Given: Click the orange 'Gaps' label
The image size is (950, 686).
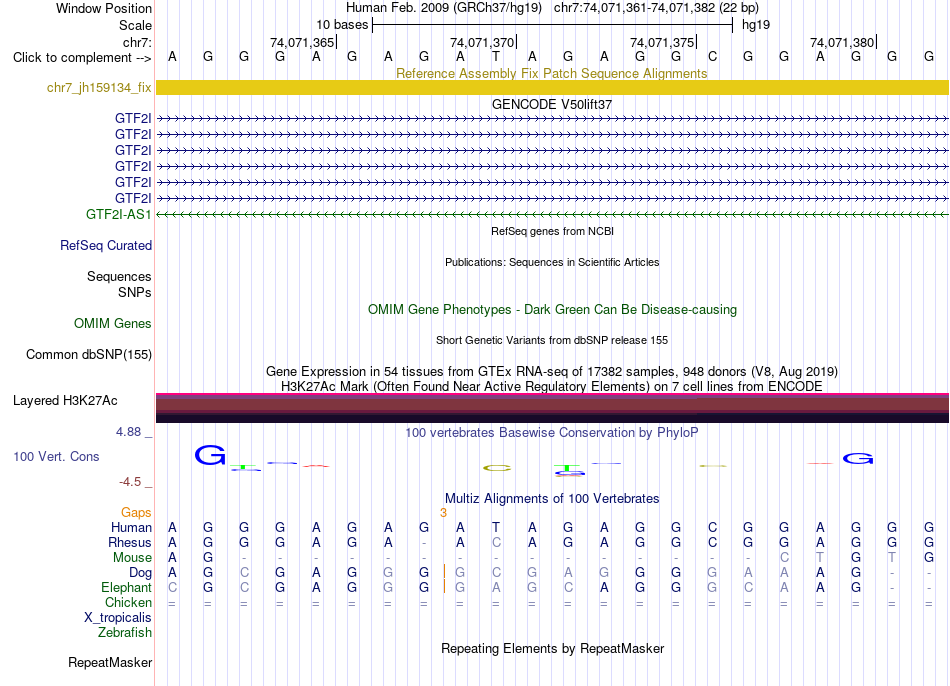Looking at the screenshot, I should [136, 513].
